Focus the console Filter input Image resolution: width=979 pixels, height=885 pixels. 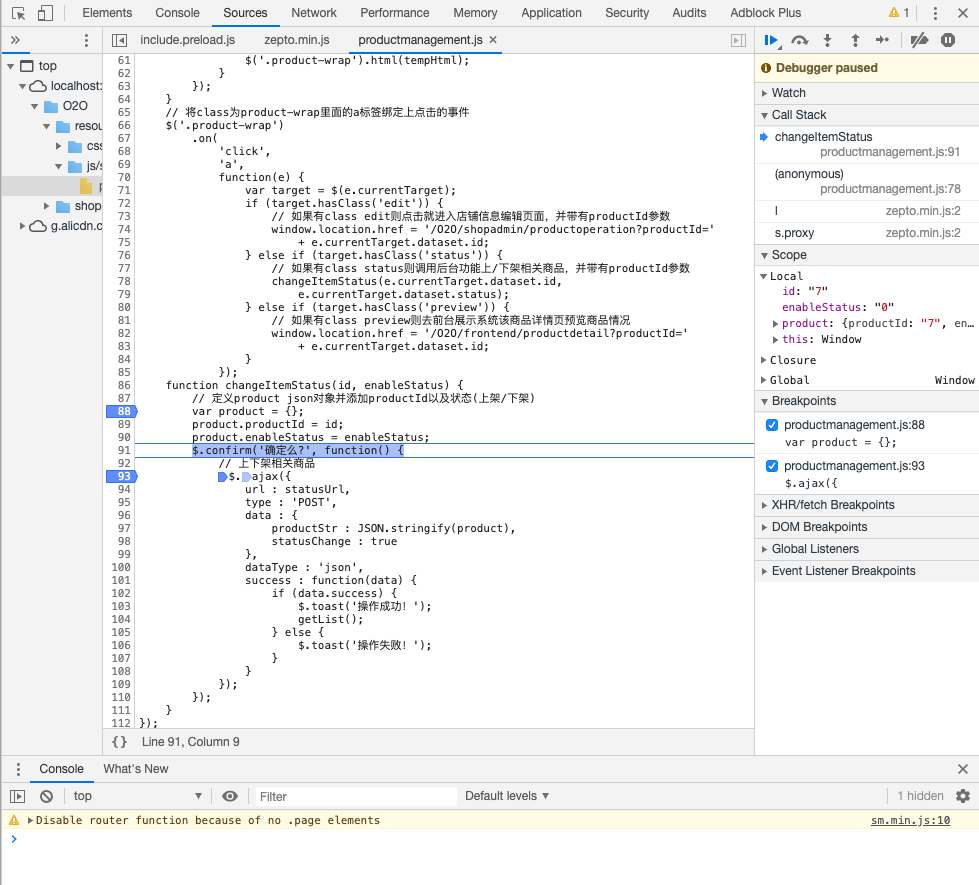click(x=350, y=796)
